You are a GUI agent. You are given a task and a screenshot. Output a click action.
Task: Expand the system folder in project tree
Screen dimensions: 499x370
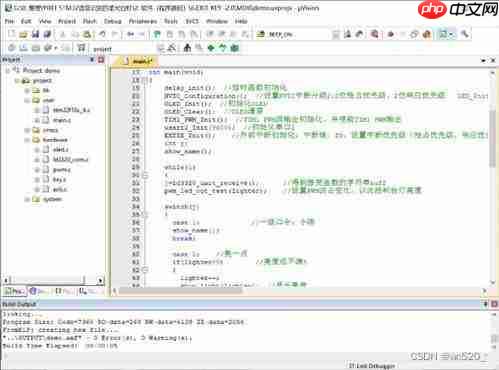[27, 199]
